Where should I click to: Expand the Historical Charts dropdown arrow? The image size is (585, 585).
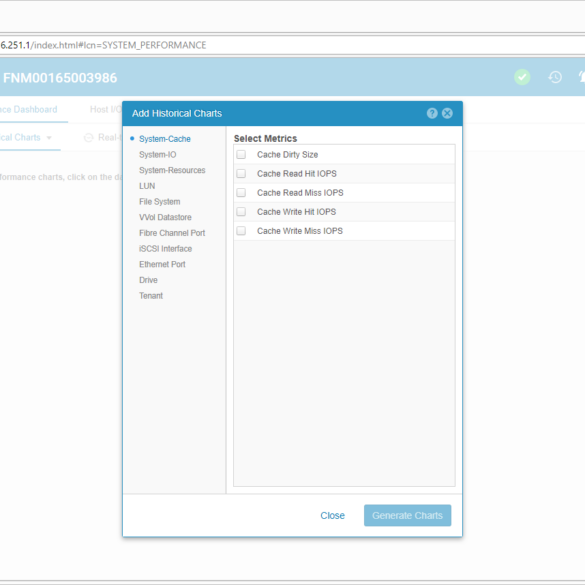pyautogui.click(x=49, y=138)
